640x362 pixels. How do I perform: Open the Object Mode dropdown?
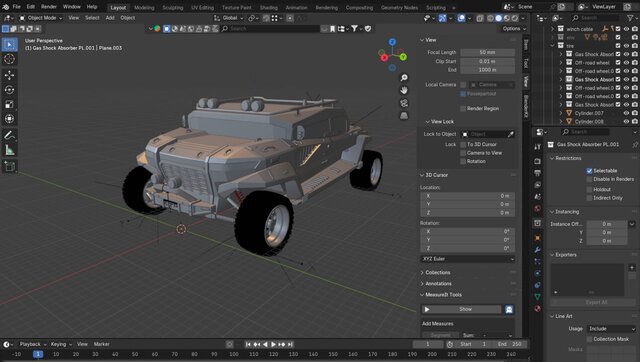[x=41, y=18]
